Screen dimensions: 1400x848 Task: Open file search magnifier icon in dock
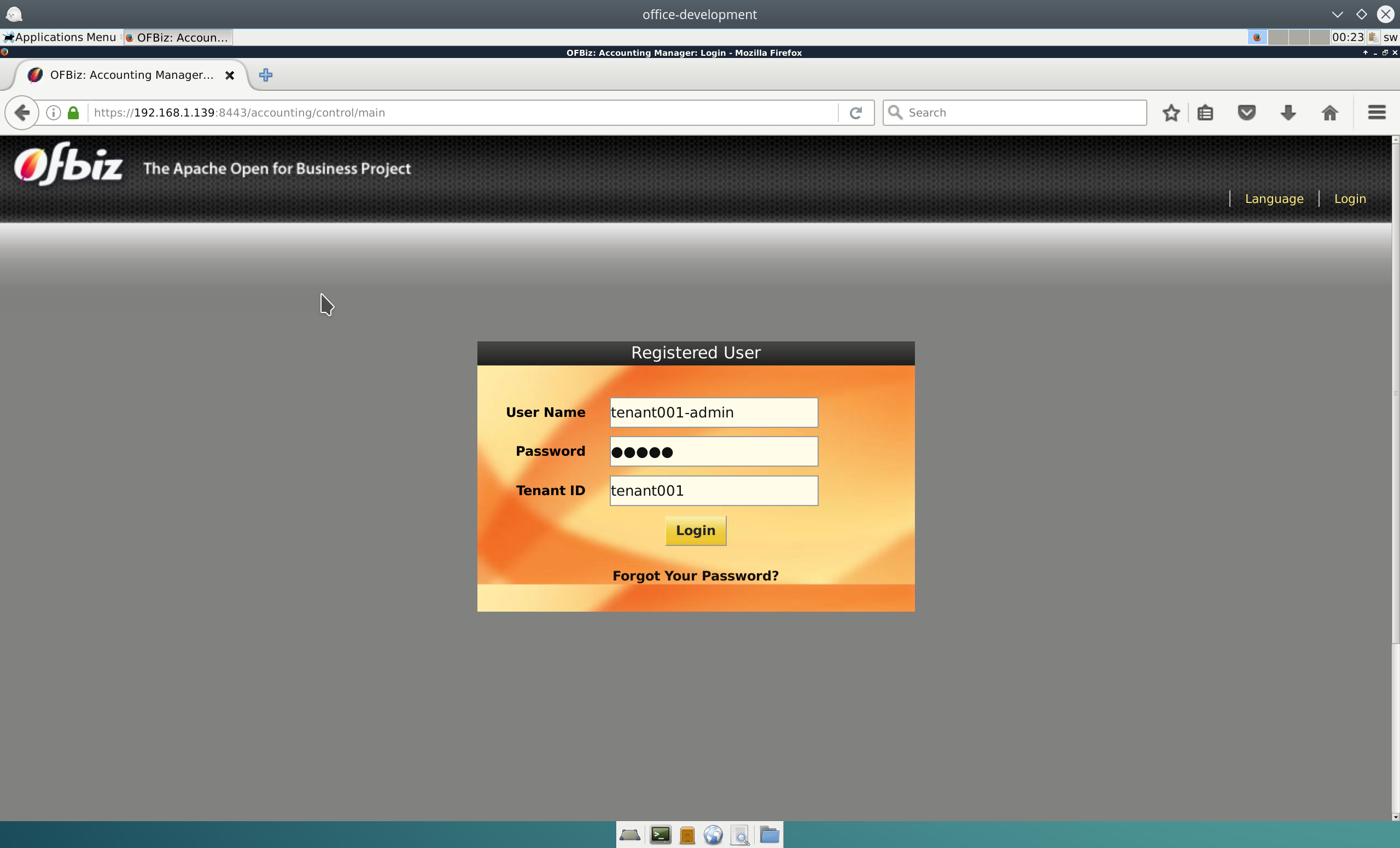pos(740,835)
